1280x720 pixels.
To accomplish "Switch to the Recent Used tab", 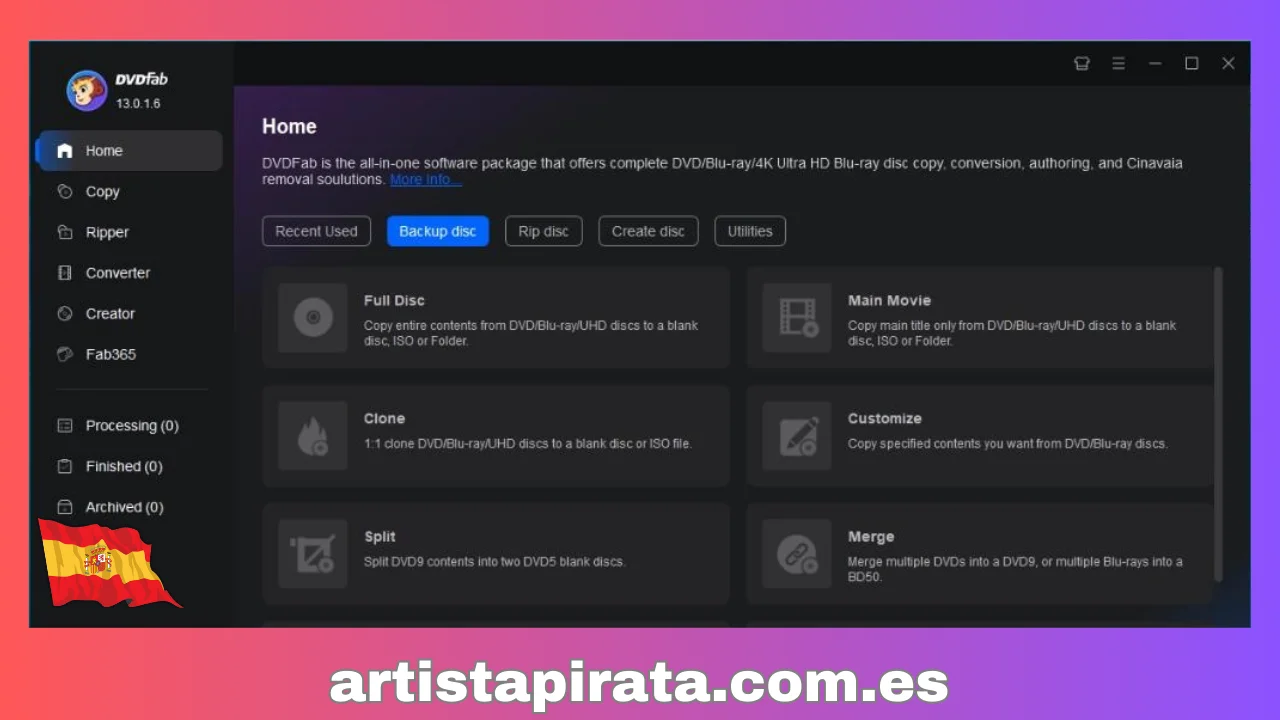I will tap(316, 231).
